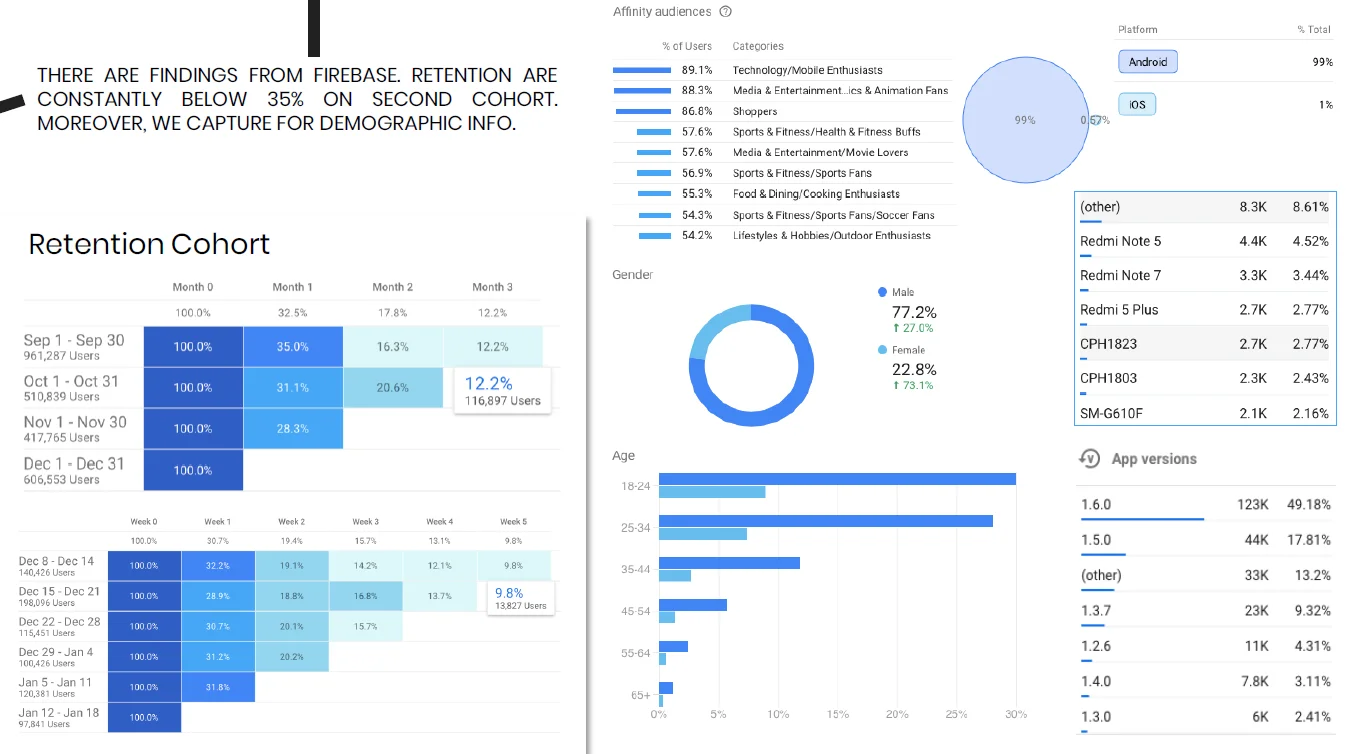This screenshot has width=1347, height=754.
Task: Click the SM-G610F device row
Action: tap(1204, 413)
